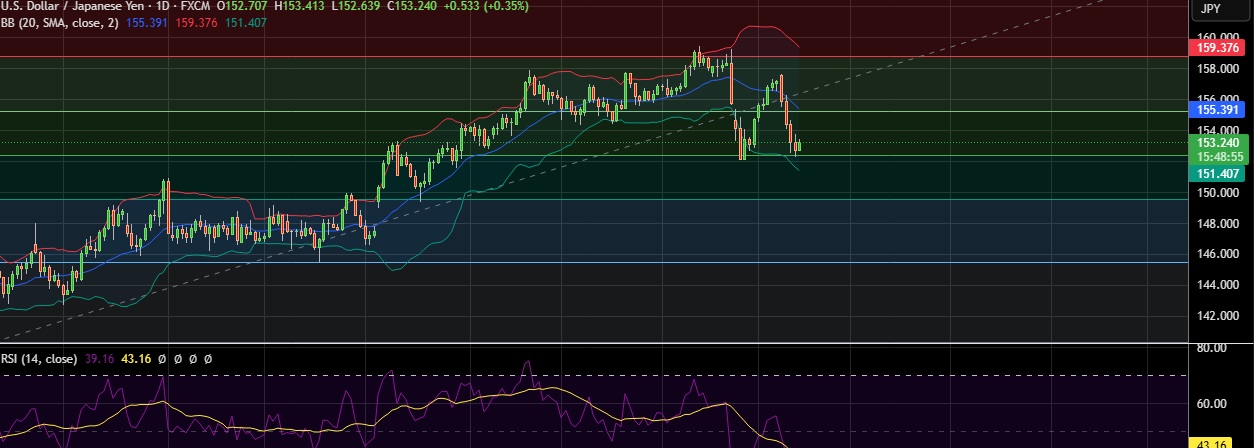Click the 80.00 tick on RSI scale

pos(1210,348)
